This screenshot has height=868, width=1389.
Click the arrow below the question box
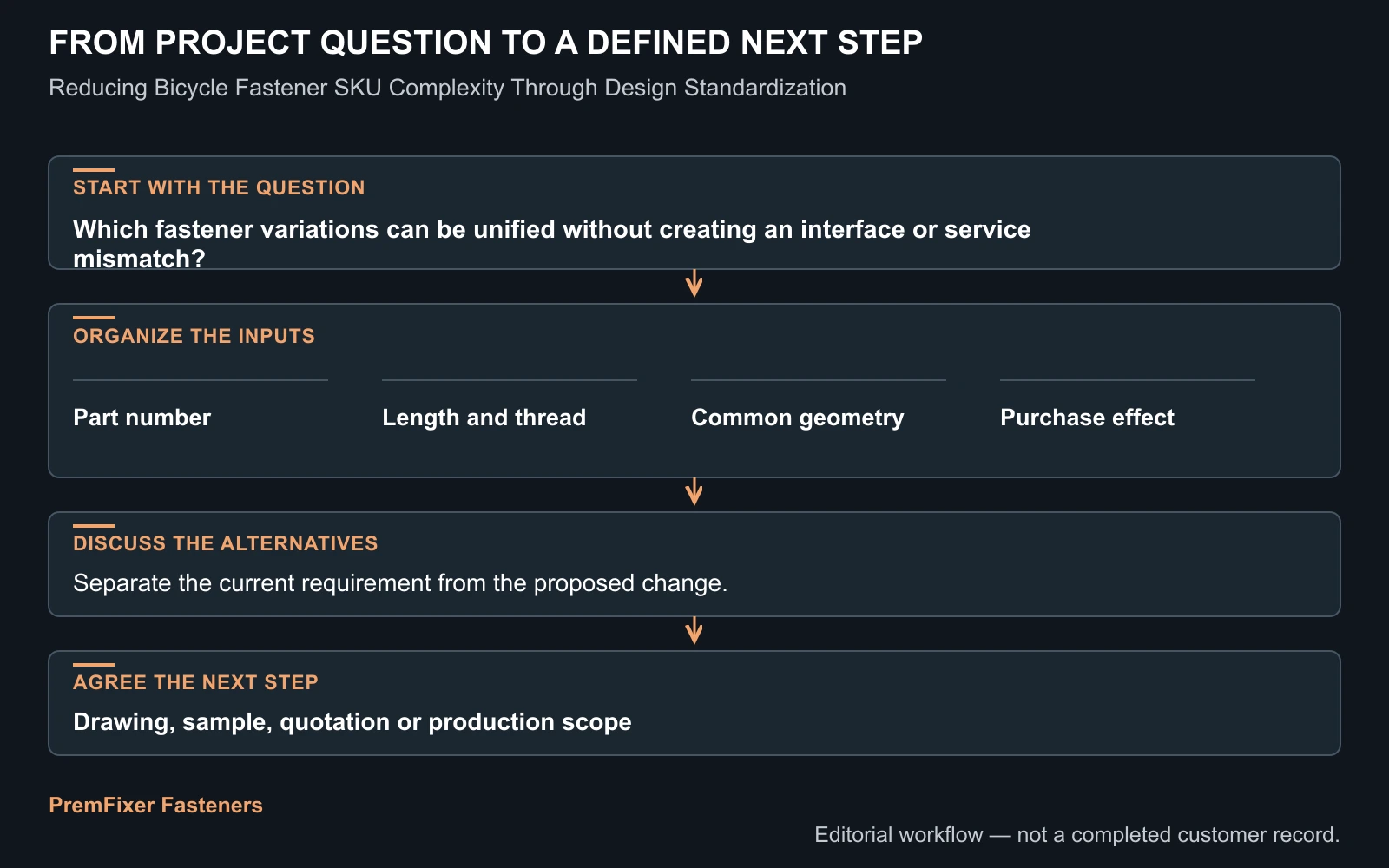point(694,284)
